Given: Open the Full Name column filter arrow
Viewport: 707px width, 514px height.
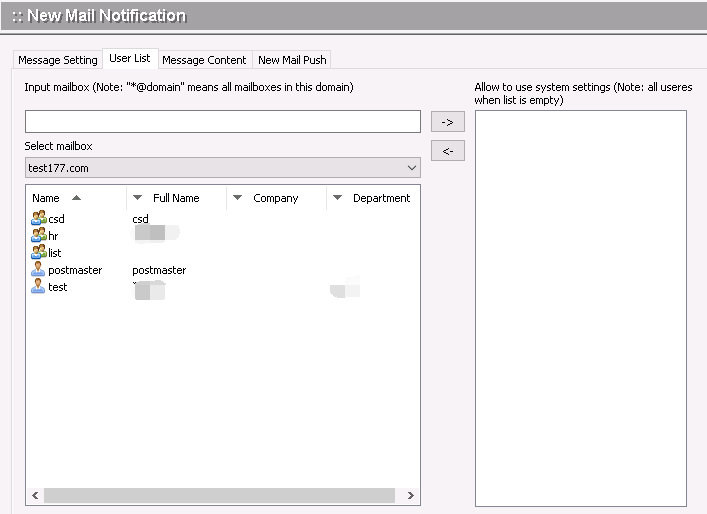Looking at the screenshot, I should [x=138, y=198].
